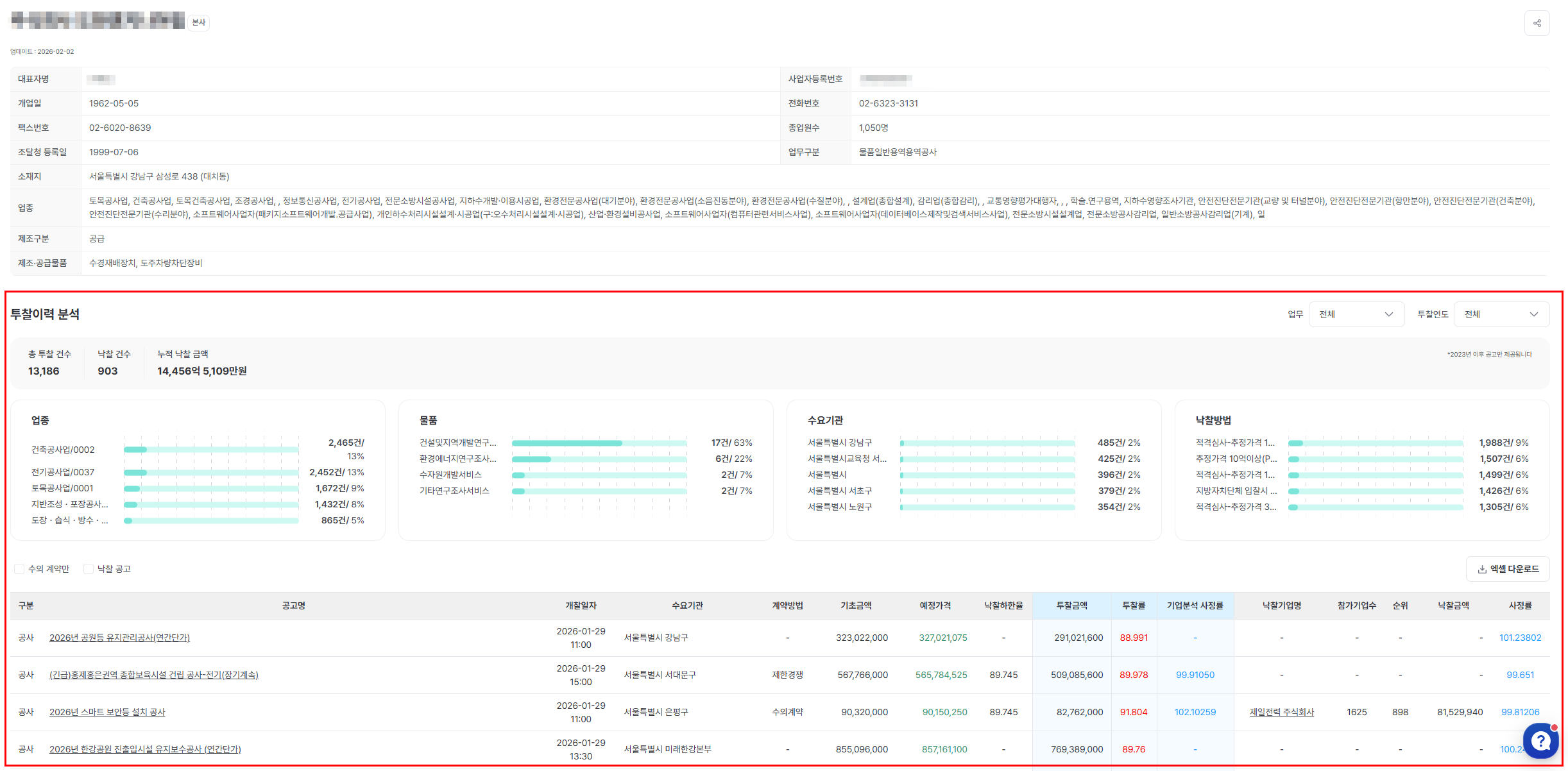The width and height of the screenshot is (1568, 771).
Task: Enable the 낙찰 공고 checkbox
Action: pos(89,569)
